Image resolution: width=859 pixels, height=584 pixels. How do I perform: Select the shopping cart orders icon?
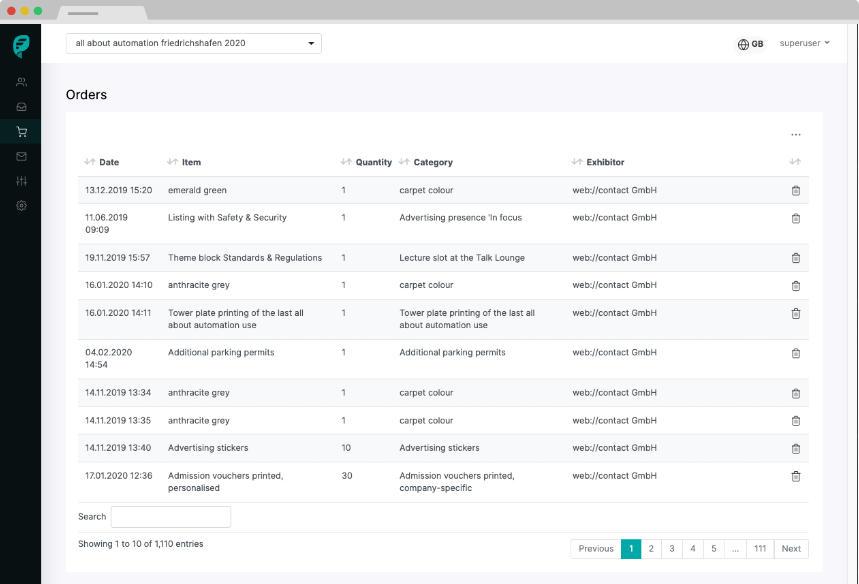[21, 131]
